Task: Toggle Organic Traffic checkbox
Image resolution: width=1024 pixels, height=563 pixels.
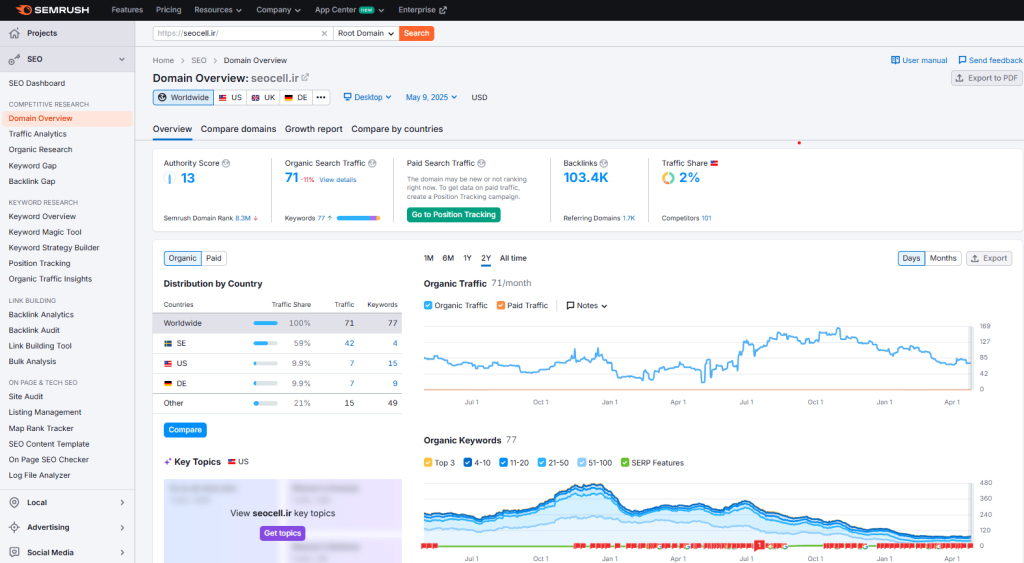Action: point(428,305)
